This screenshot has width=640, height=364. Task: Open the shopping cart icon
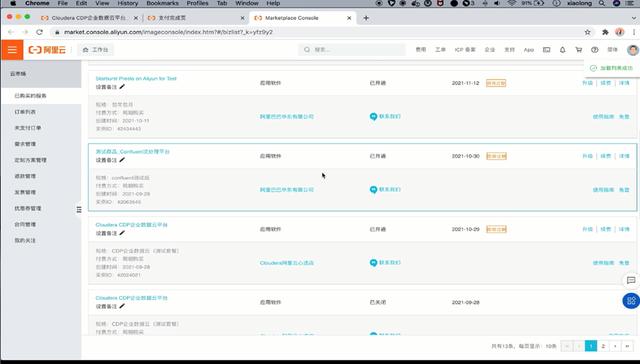578,50
